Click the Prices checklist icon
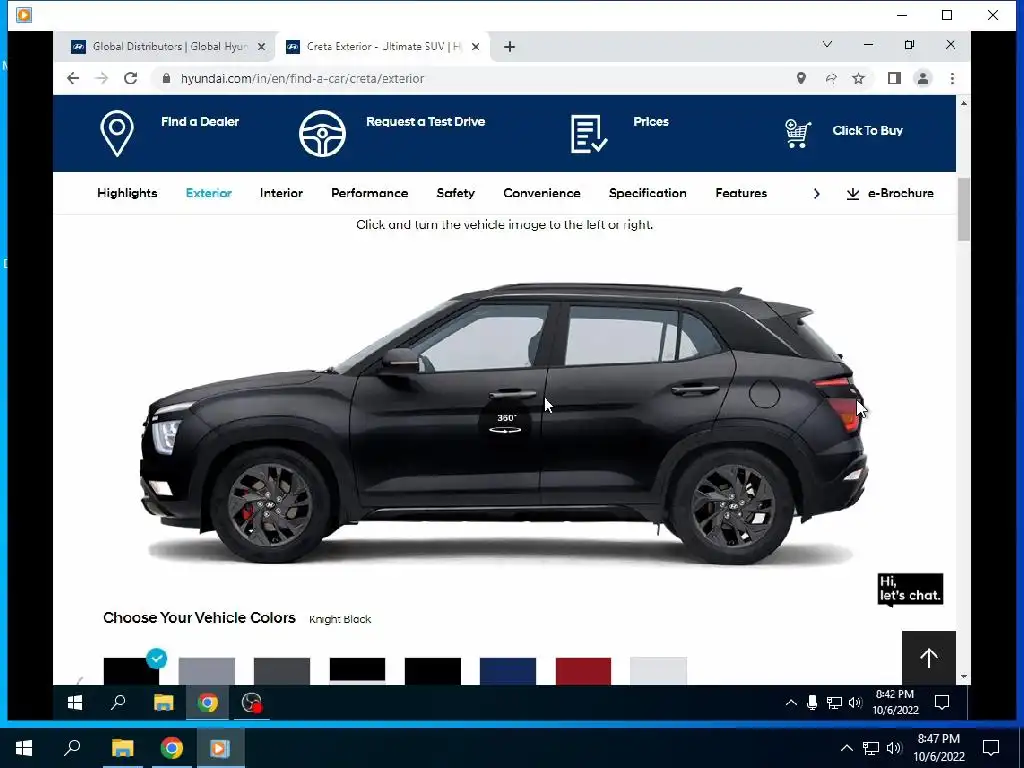Screen dimensions: 1024x768 tap(588, 134)
